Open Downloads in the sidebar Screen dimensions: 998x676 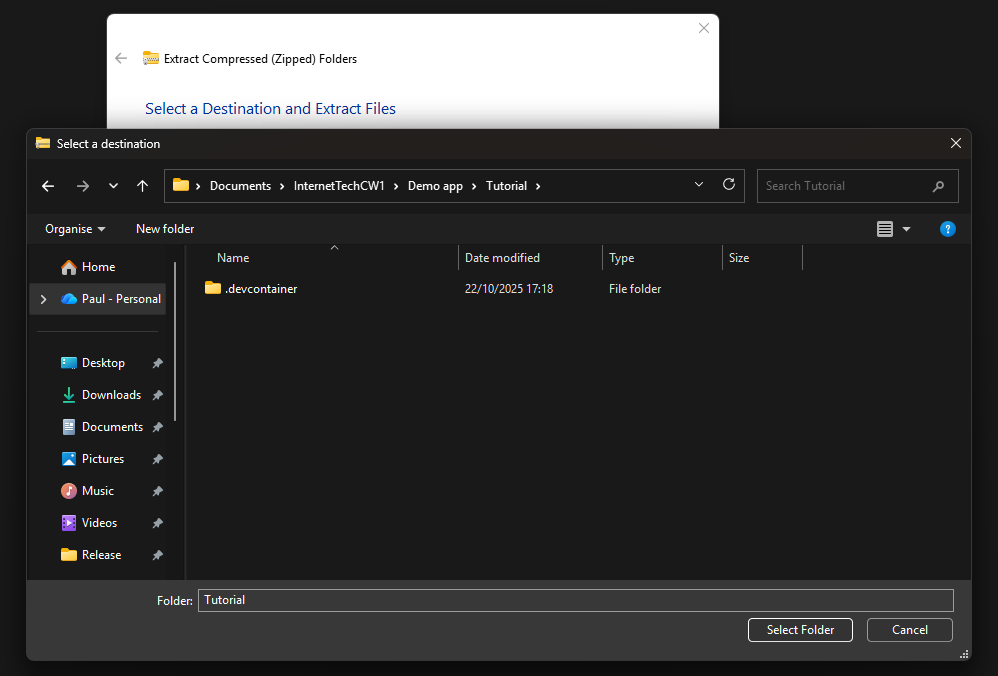coord(111,395)
